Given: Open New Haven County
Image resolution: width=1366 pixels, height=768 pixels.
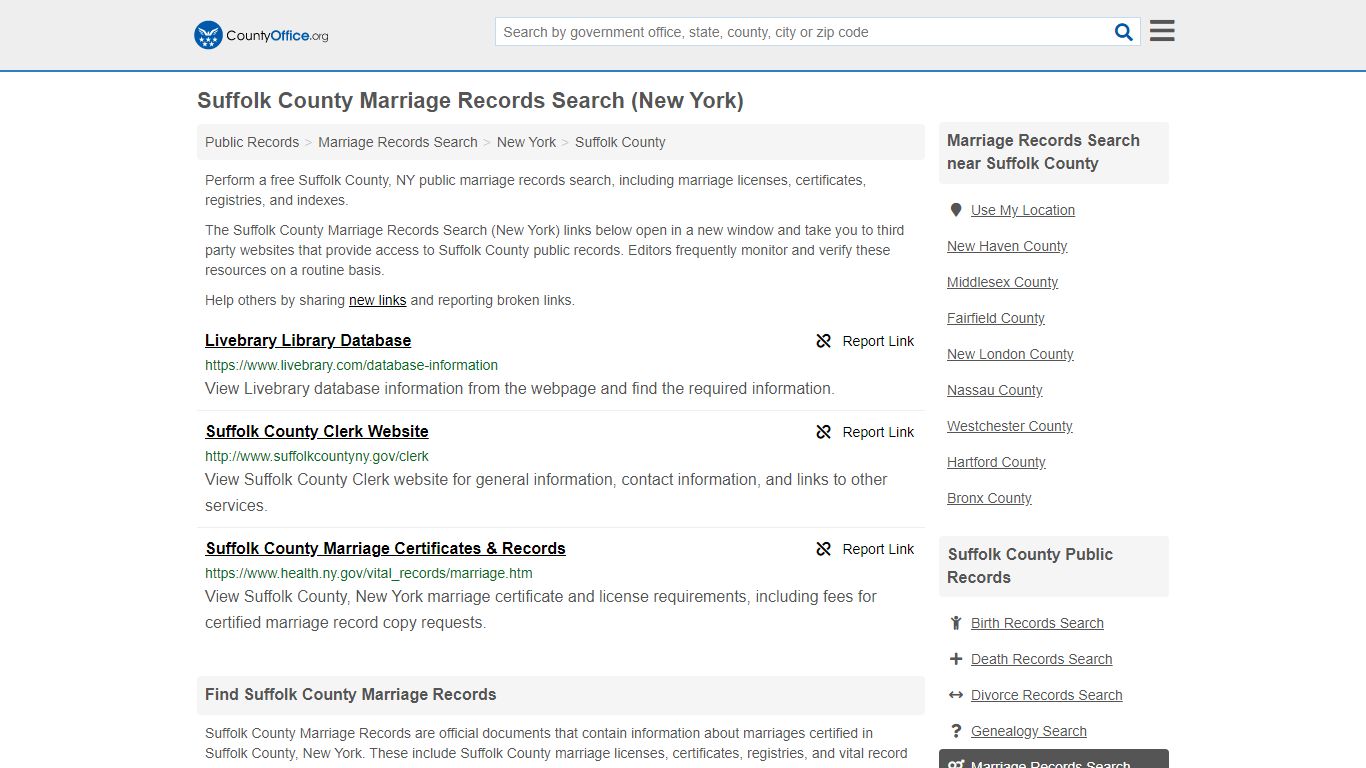Looking at the screenshot, I should [x=1007, y=246].
